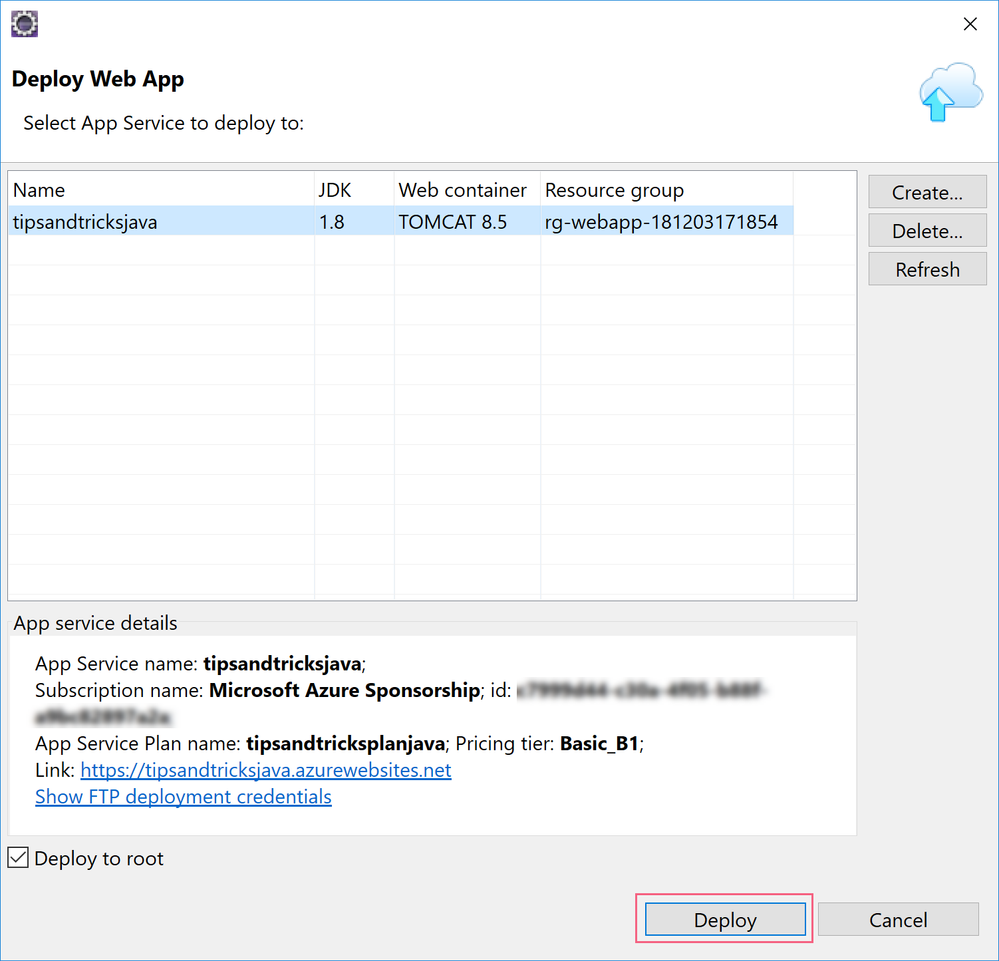Image resolution: width=999 pixels, height=961 pixels.
Task: Click the App service details label
Action: 96,623
